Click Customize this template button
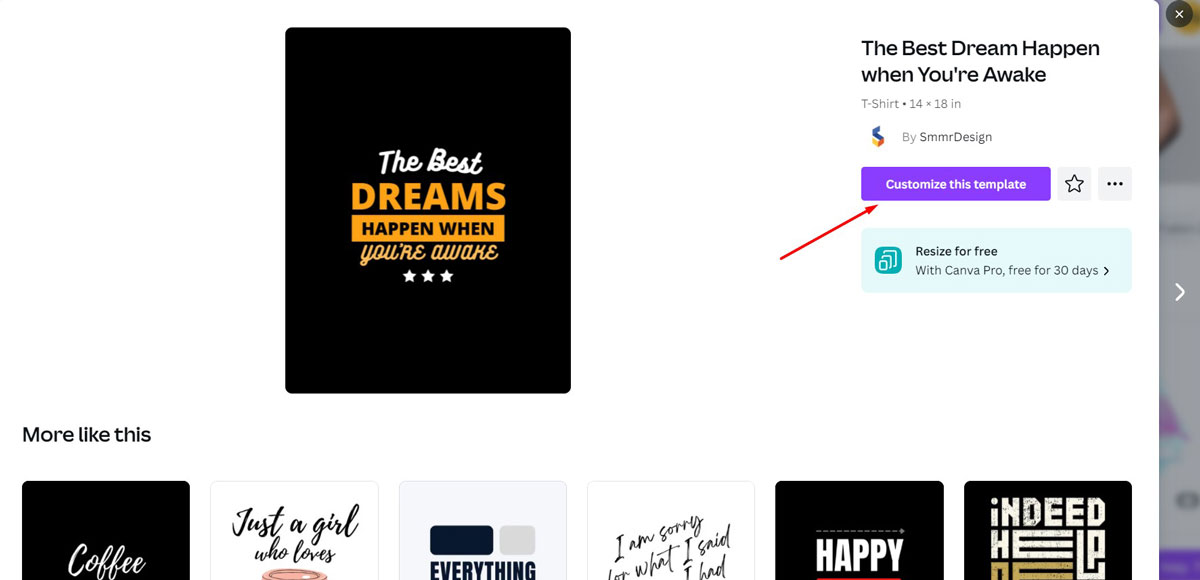 (x=955, y=184)
